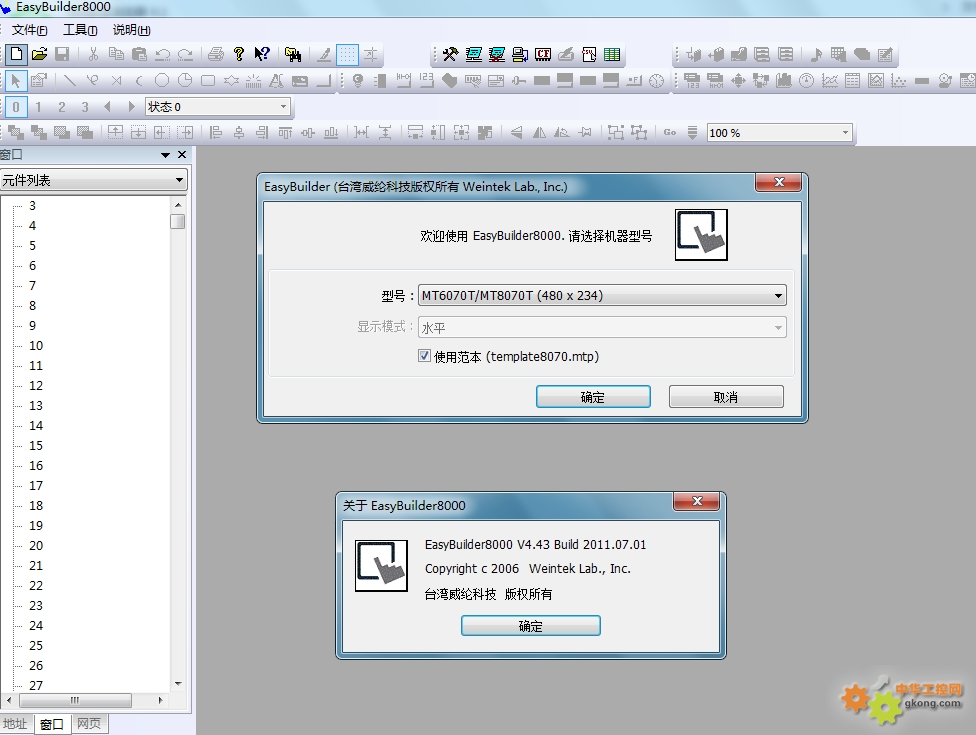Click the Save diskette icon
Image resolution: width=976 pixels, height=735 pixels.
(62, 54)
